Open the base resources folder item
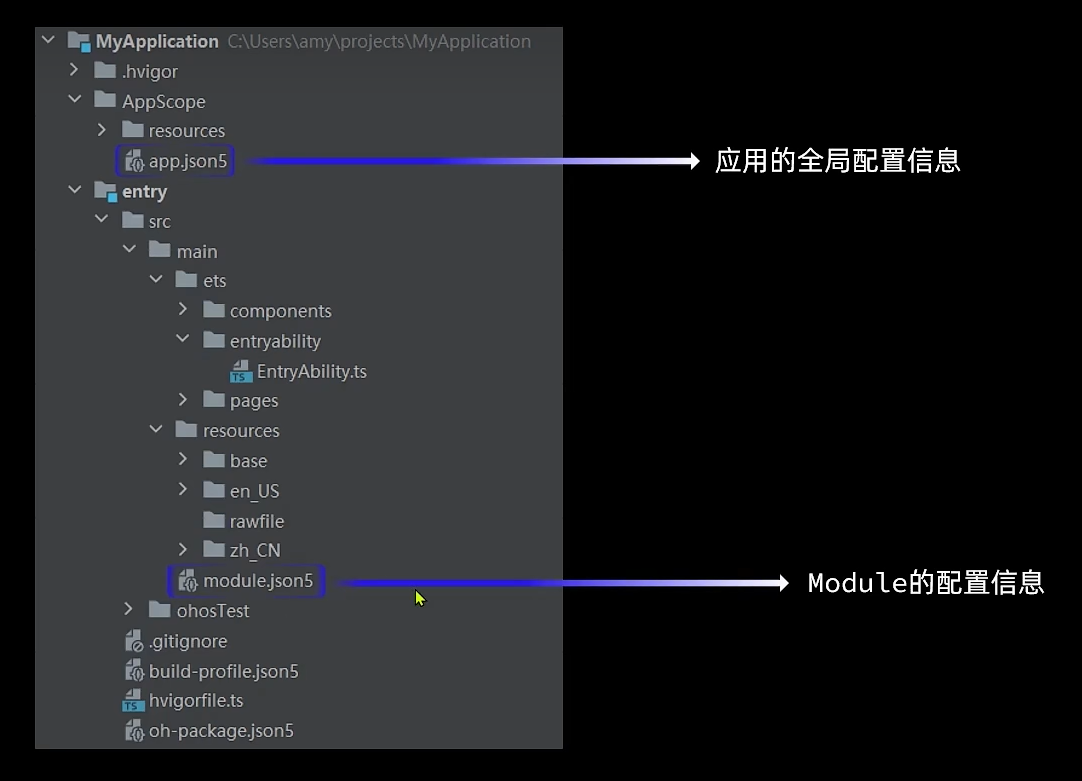Image resolution: width=1082 pixels, height=781 pixels. click(248, 461)
